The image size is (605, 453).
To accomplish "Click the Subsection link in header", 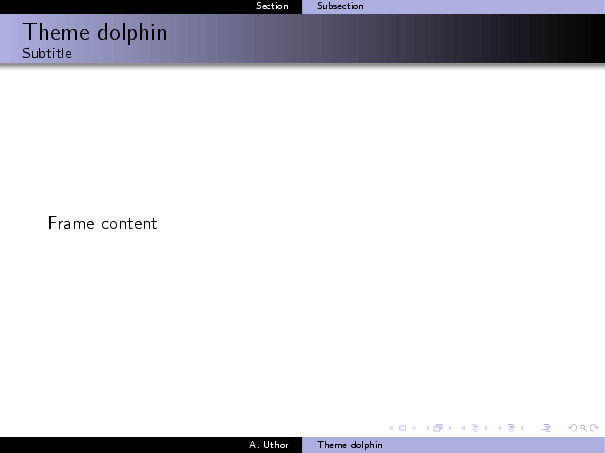I will pyautogui.click(x=340, y=6).
